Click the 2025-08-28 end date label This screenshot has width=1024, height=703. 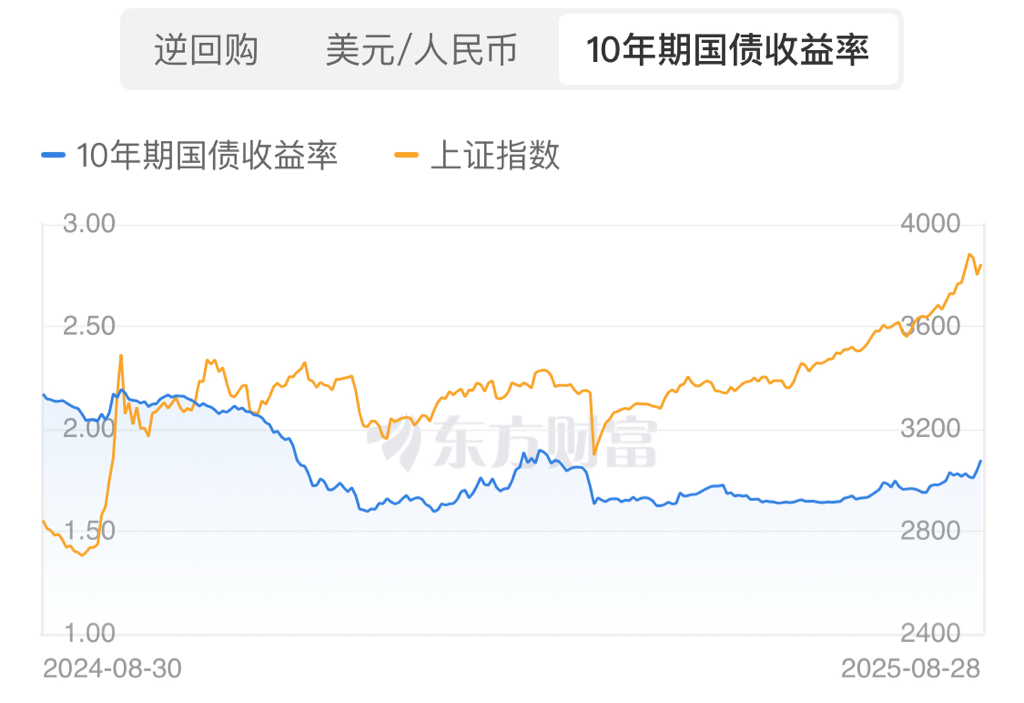coord(911,668)
